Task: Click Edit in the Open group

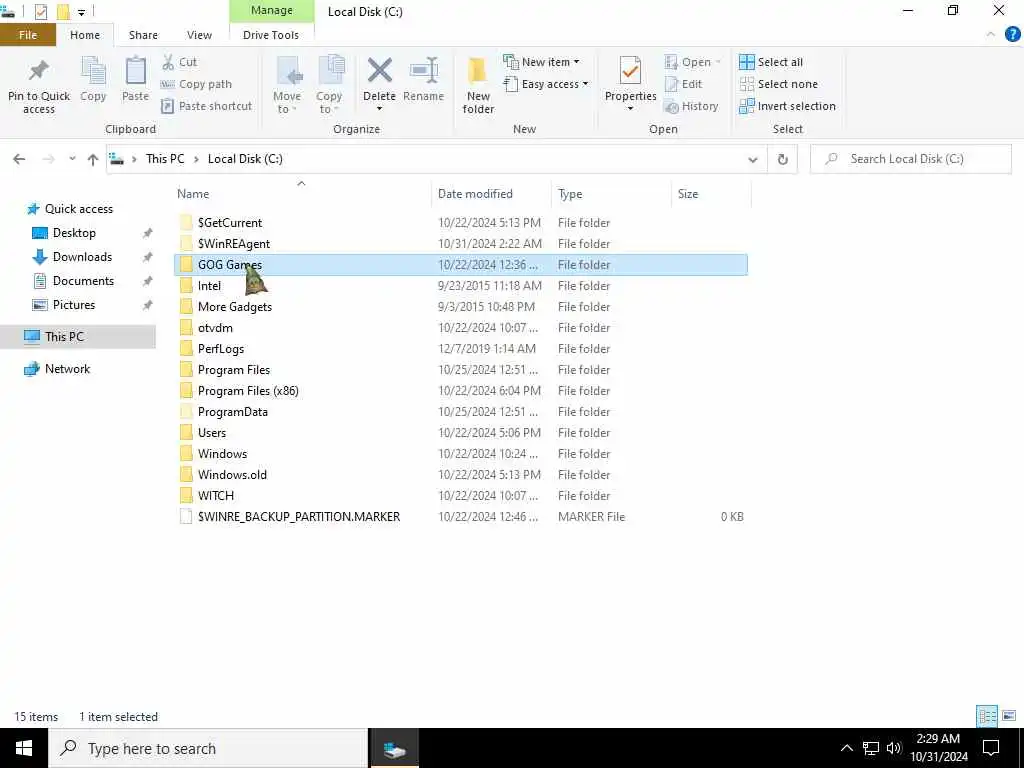Action: pyautogui.click(x=683, y=84)
